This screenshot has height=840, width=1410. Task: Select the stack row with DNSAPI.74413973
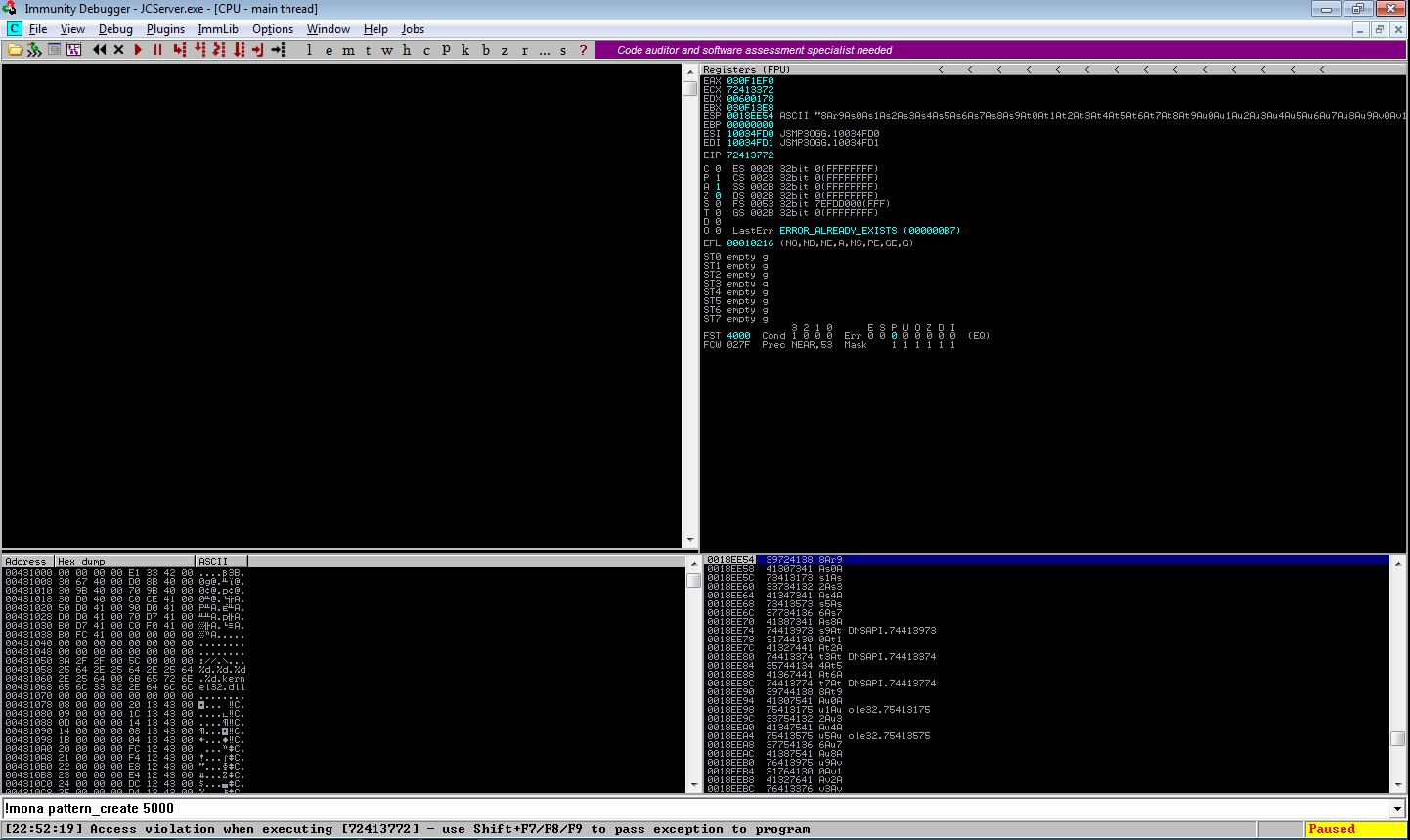(x=1046, y=631)
